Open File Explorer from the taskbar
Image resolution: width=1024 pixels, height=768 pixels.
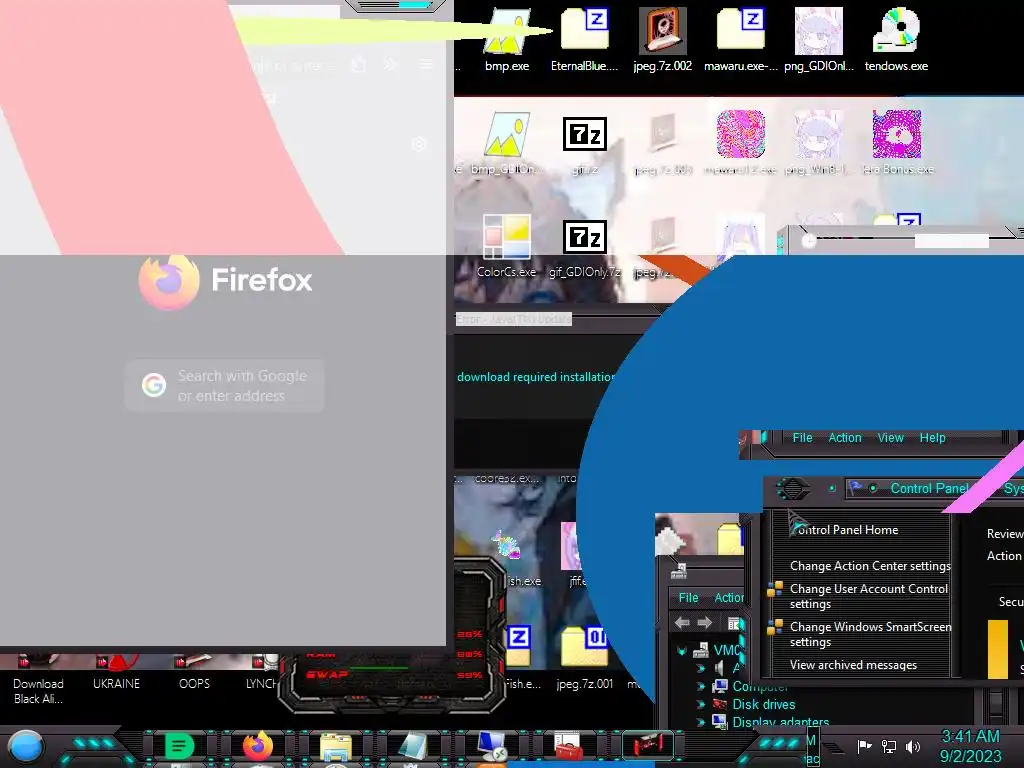tap(336, 747)
